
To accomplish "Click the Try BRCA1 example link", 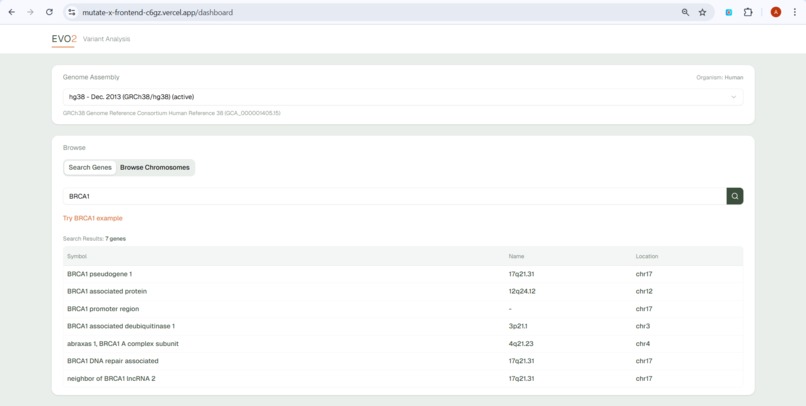I will point(93,218).
